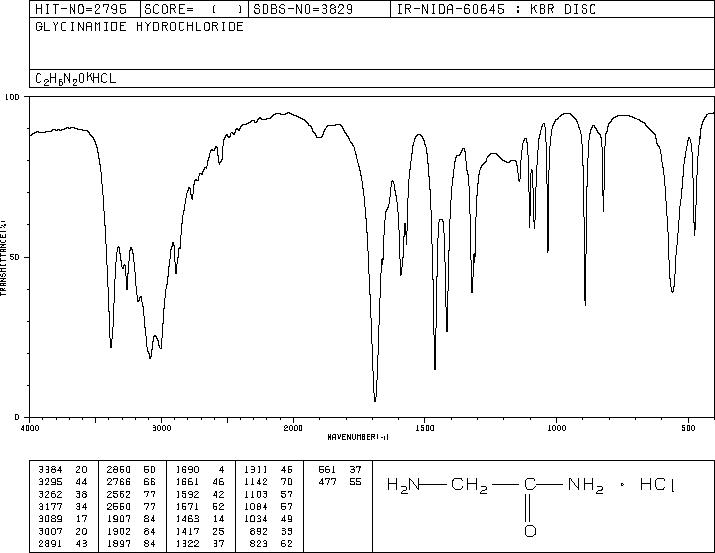
Task: Click the WAVENUMBER x-axis label
Action: pos(358,437)
